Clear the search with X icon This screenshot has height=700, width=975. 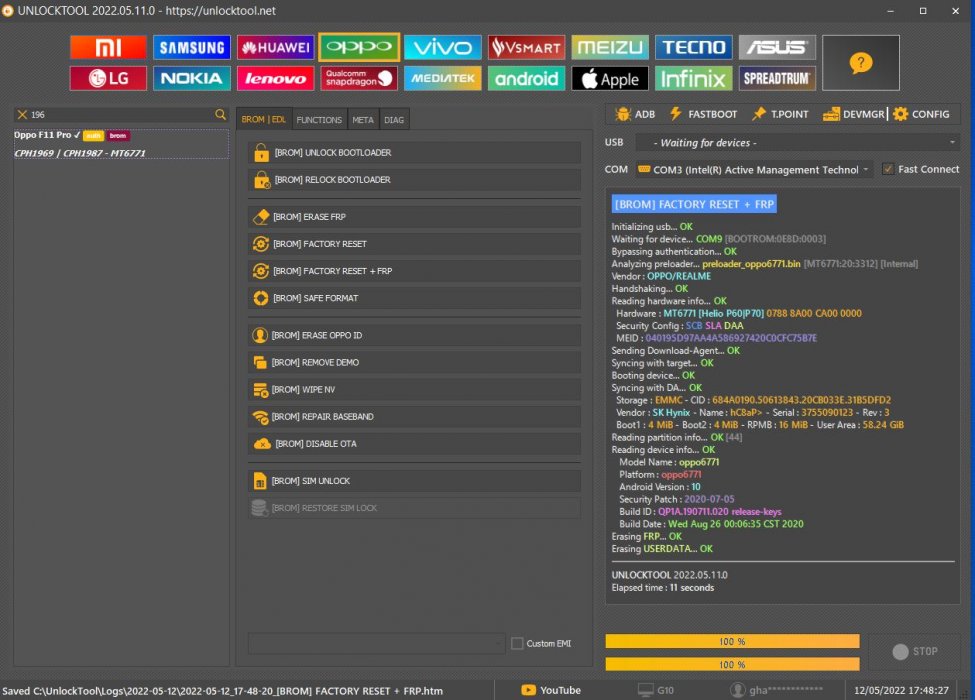tap(22, 114)
